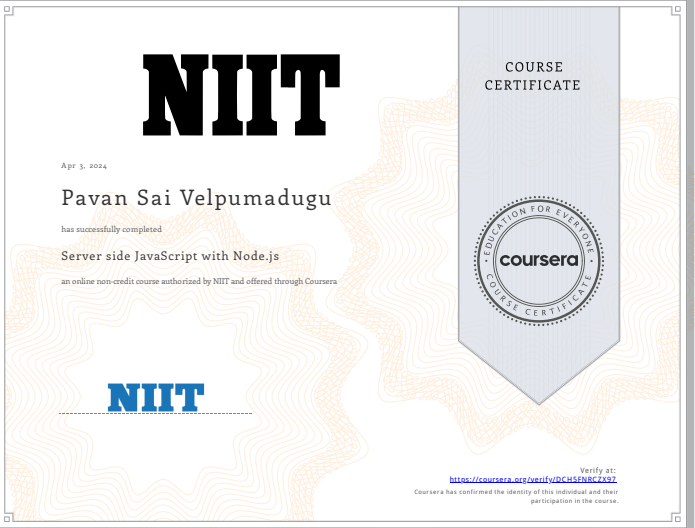Click the small blue NIIT logo
Viewport: 695px width, 528px height.
(x=155, y=397)
